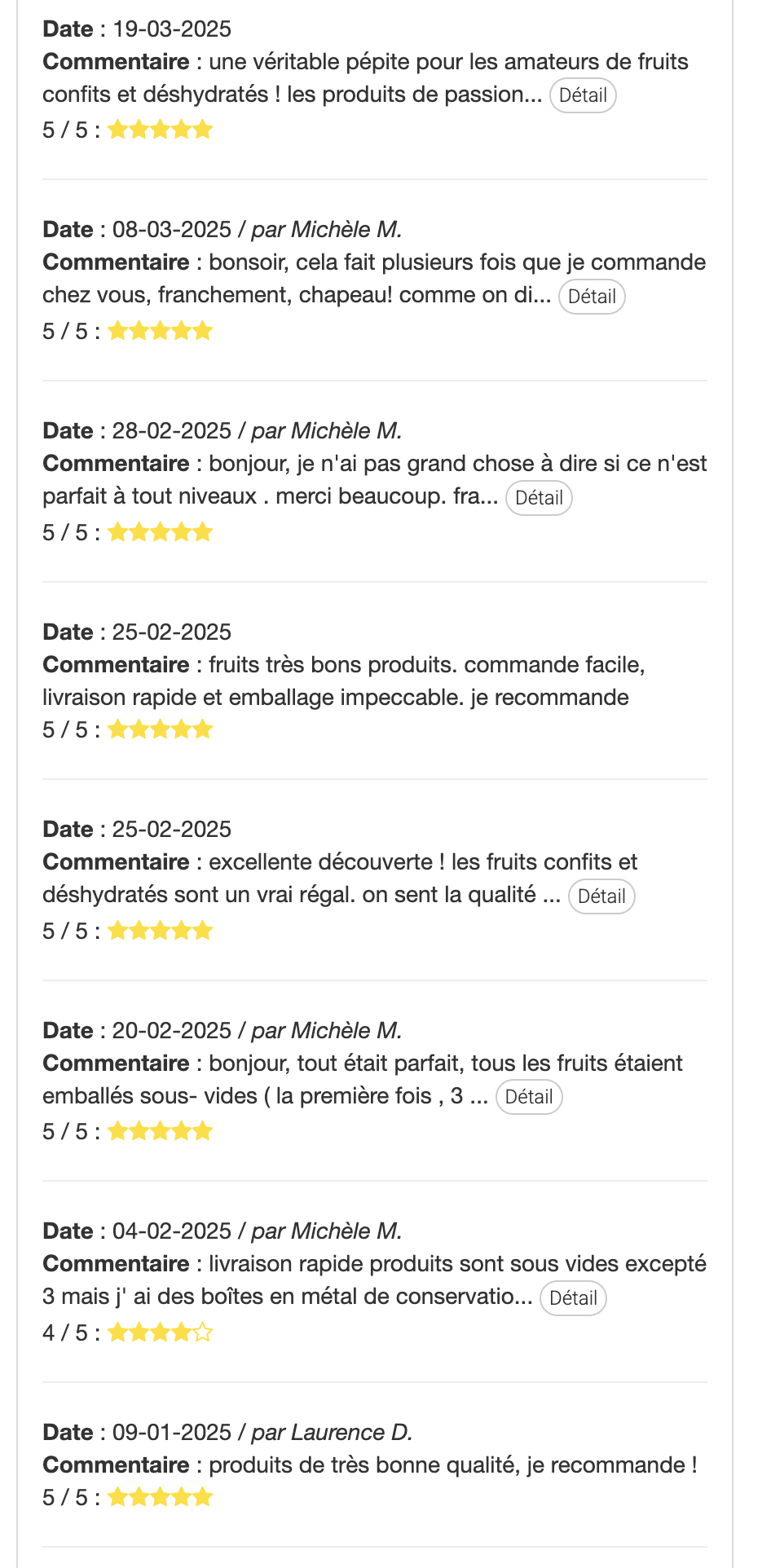Click the author name 'par Laurence D.'
Screen dimensions: 771x1568
pos(331,1432)
